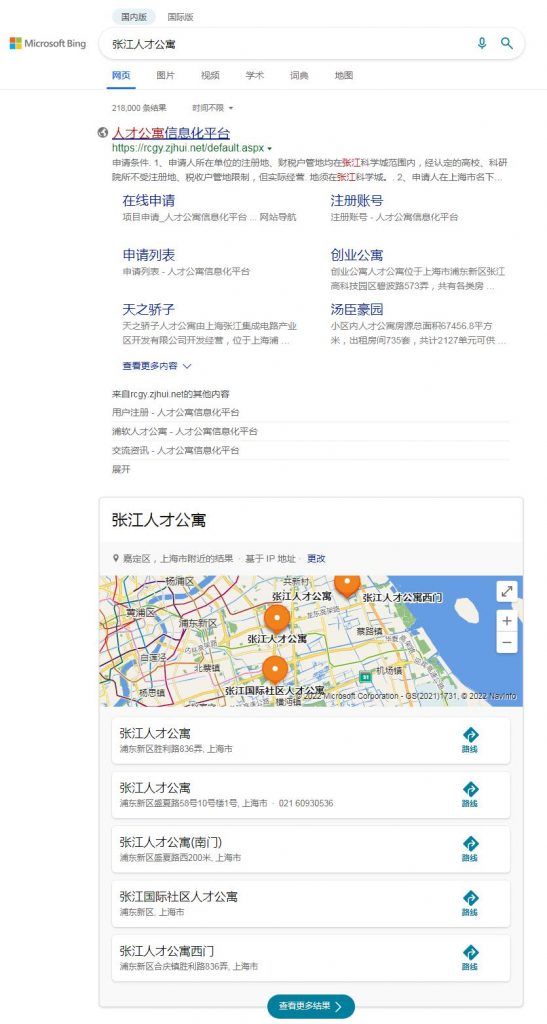
Task: Open the 张江国际社区人才公寓 listing
Action: [311, 903]
